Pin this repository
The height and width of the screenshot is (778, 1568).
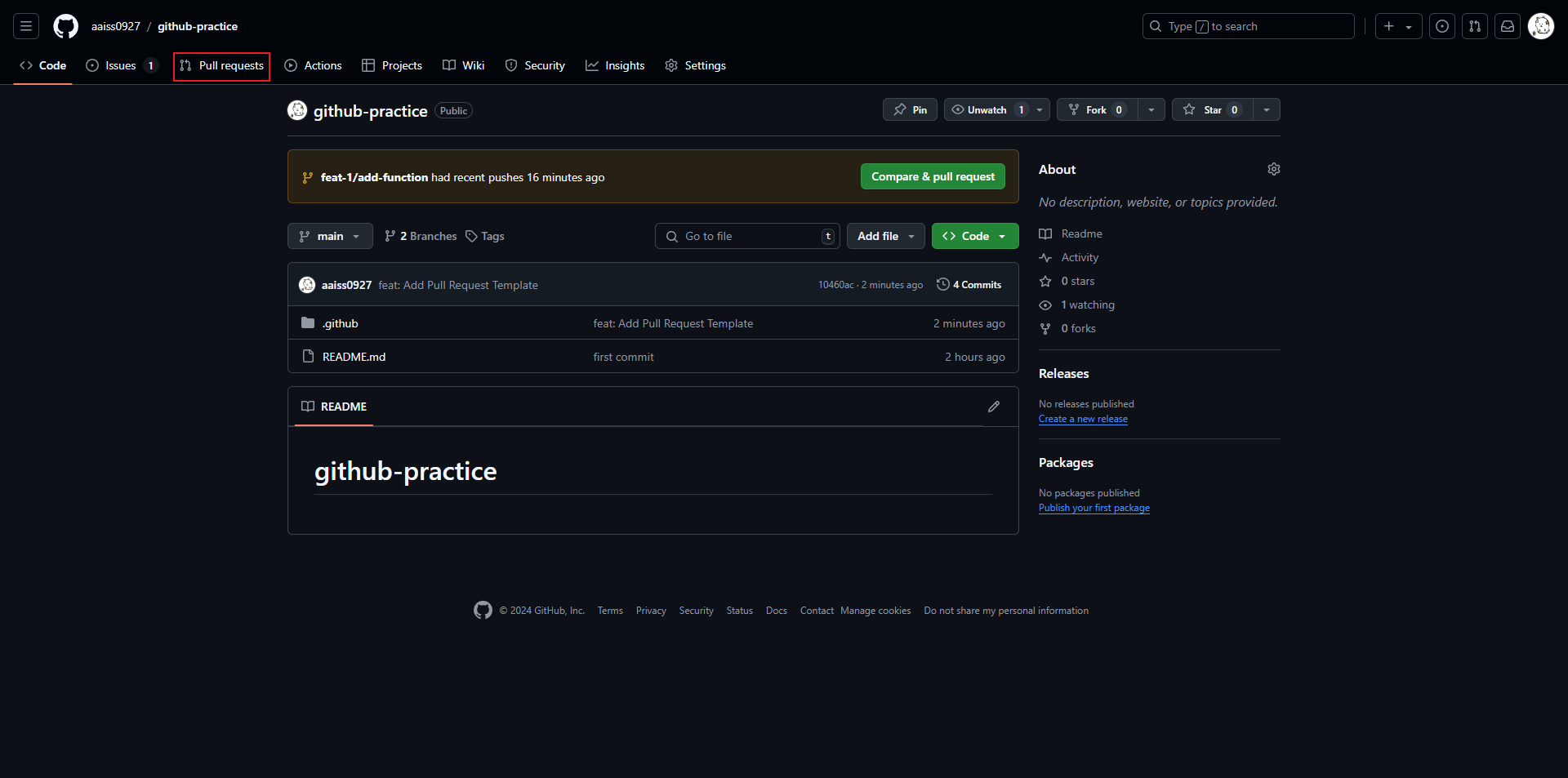coord(910,109)
